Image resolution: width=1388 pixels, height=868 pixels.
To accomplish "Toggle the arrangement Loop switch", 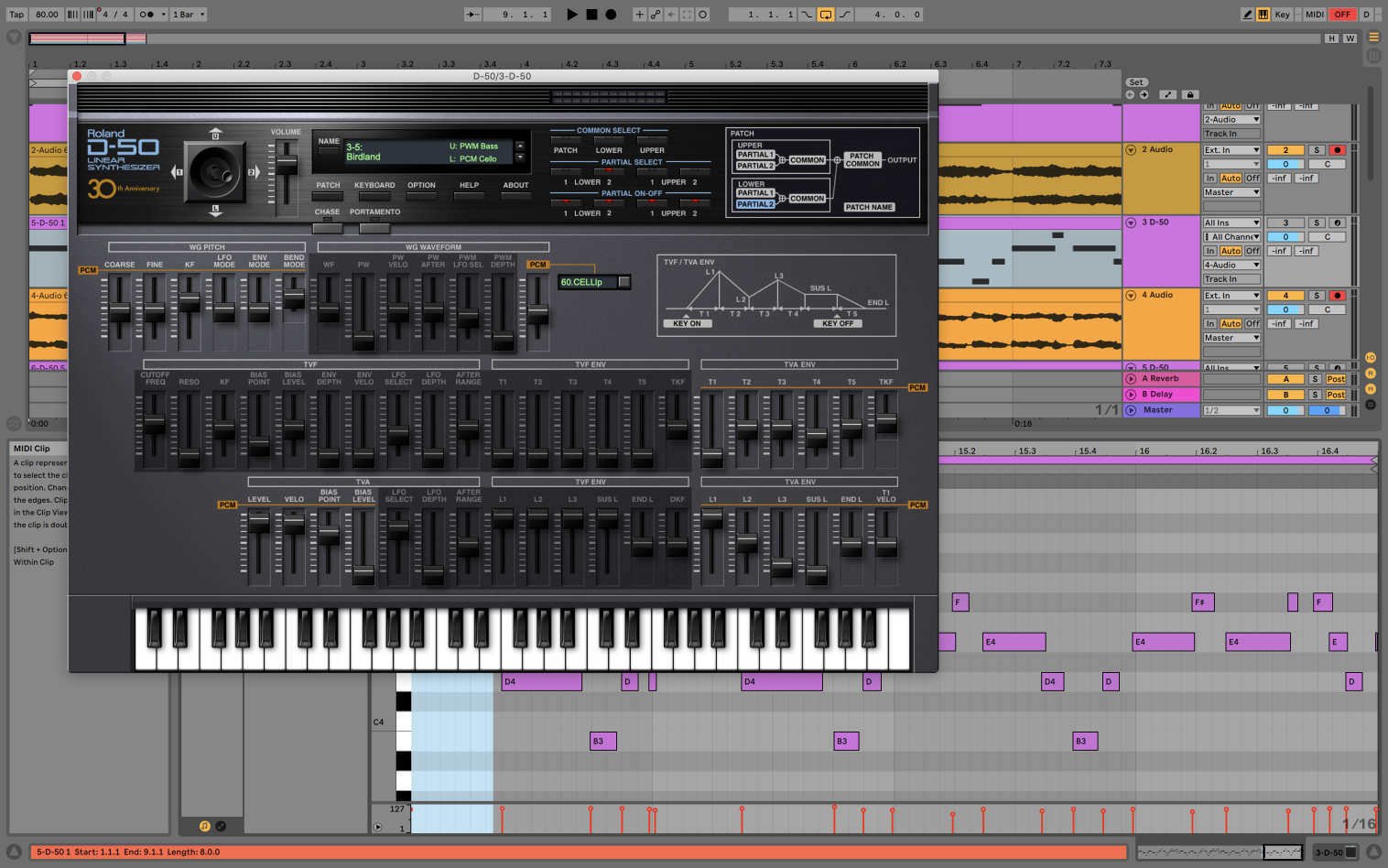I will click(x=826, y=15).
